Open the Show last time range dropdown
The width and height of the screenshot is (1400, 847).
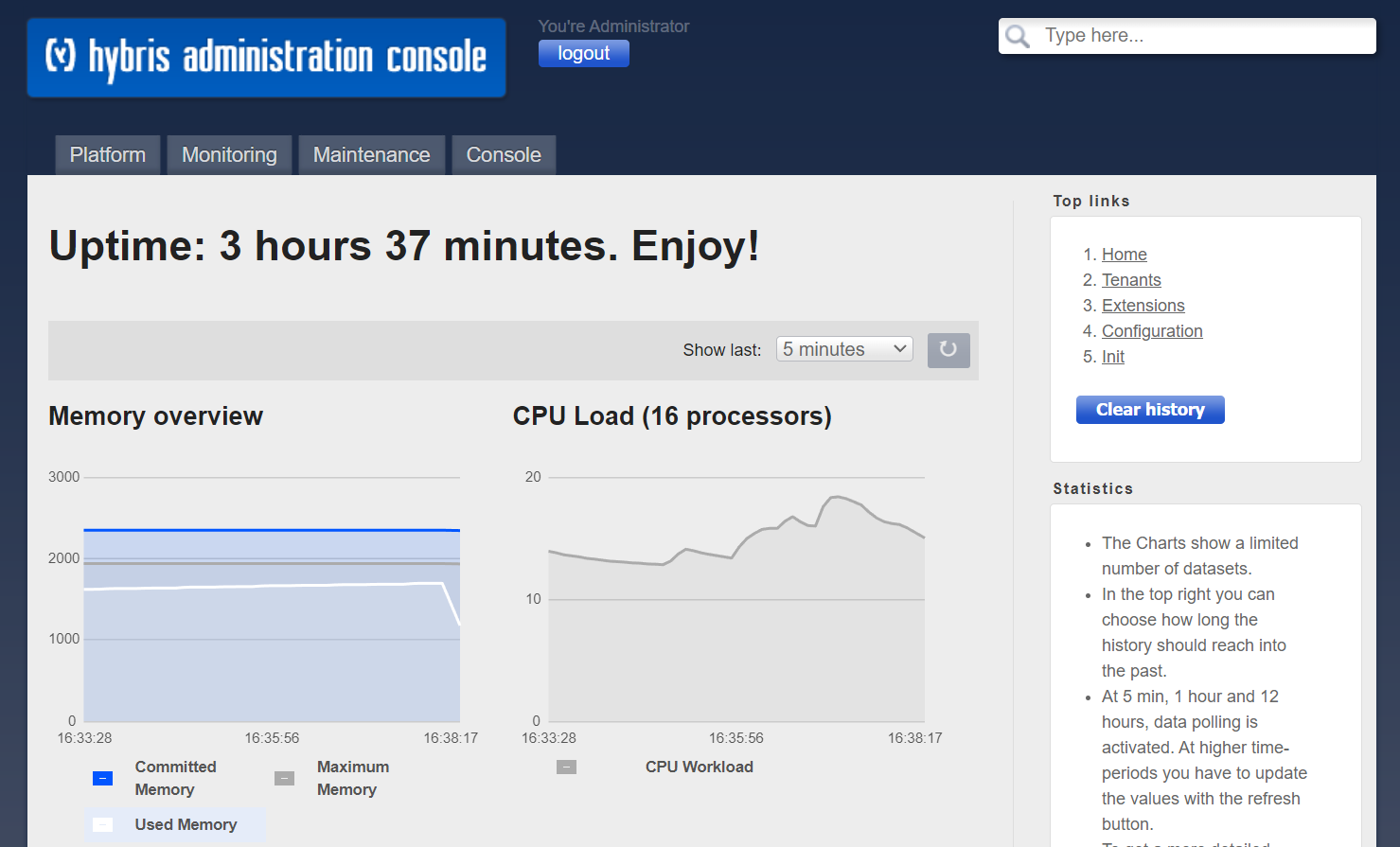pos(844,349)
